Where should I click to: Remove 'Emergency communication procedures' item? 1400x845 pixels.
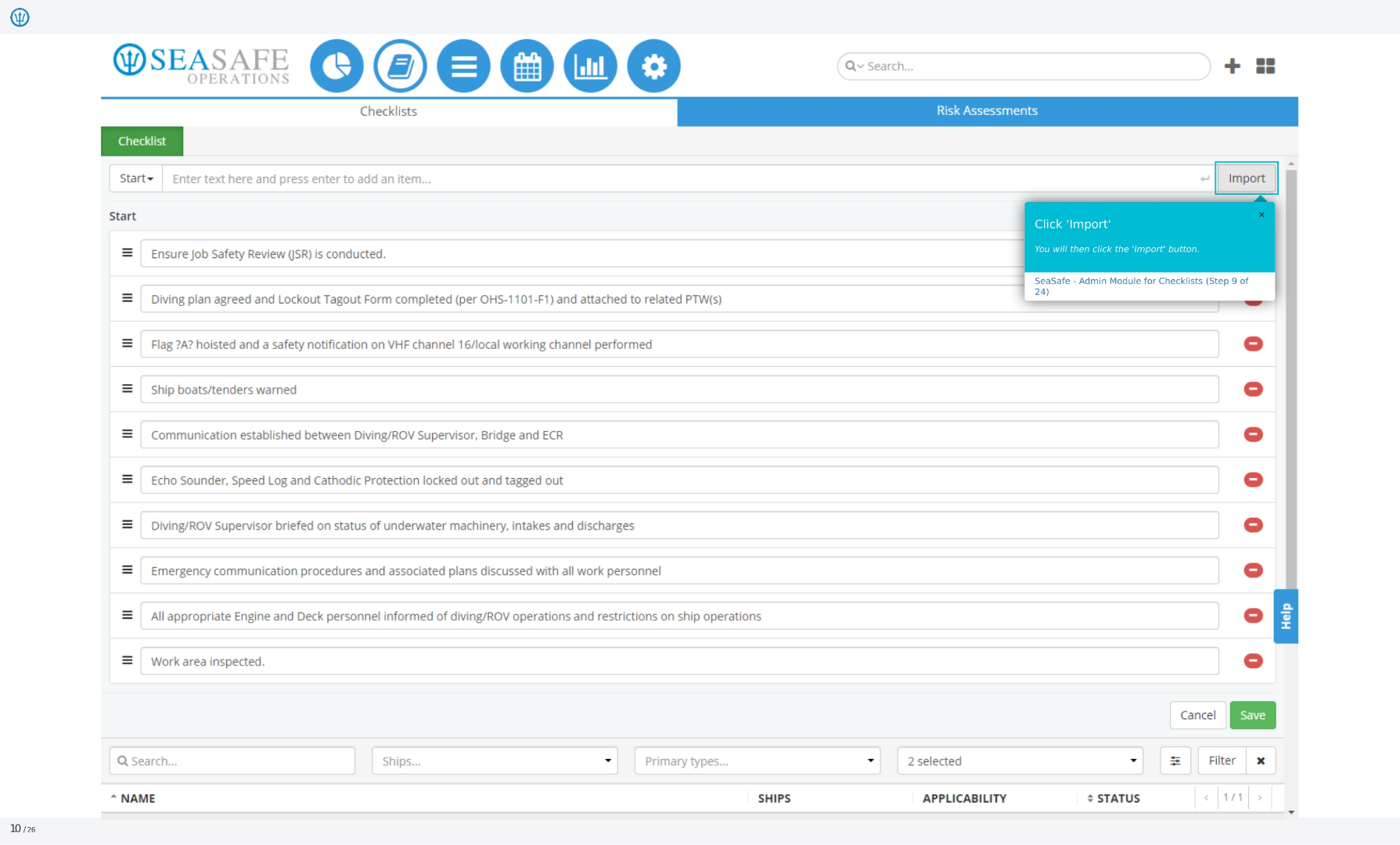click(1253, 571)
